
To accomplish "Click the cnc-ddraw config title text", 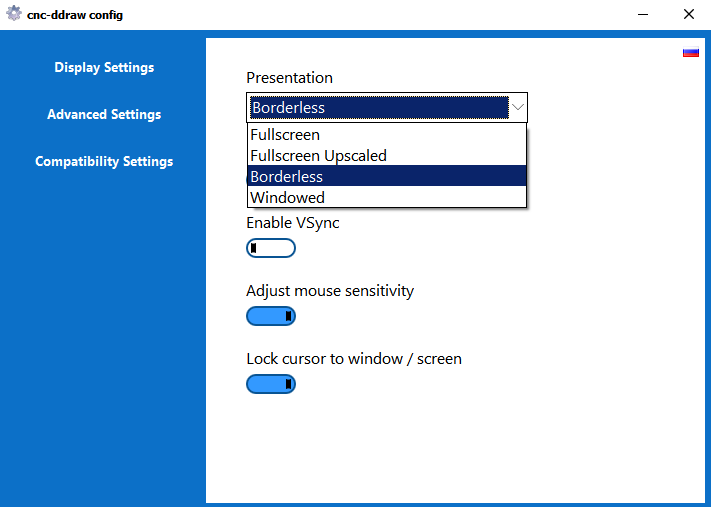I will (75, 15).
